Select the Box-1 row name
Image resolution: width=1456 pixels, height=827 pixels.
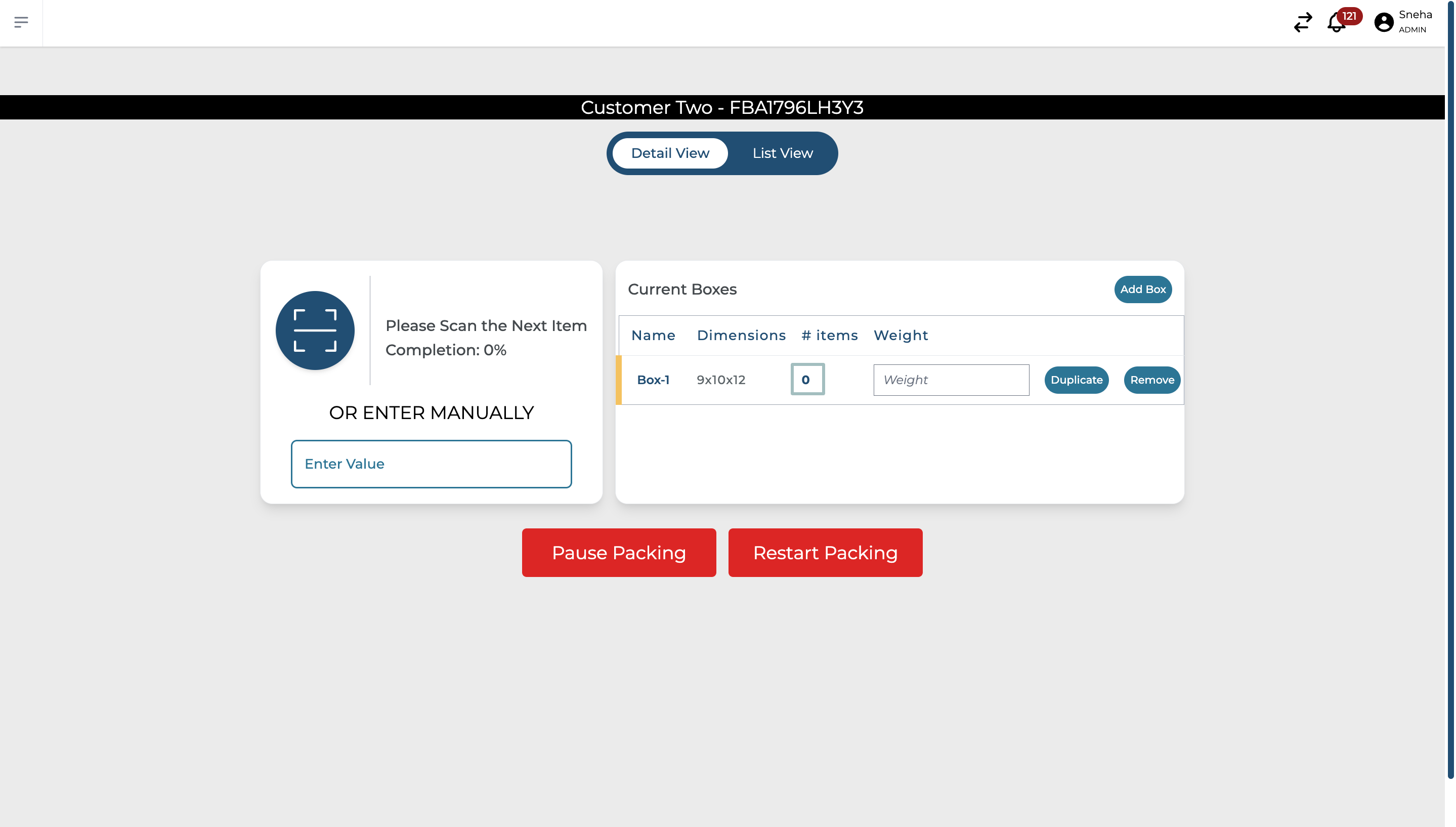click(x=653, y=380)
